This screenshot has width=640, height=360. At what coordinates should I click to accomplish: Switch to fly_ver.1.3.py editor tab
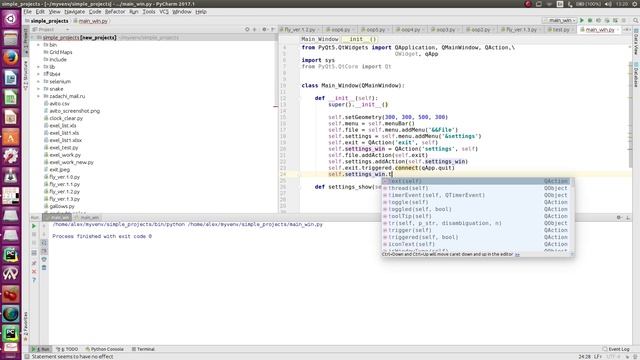tap(521, 29)
